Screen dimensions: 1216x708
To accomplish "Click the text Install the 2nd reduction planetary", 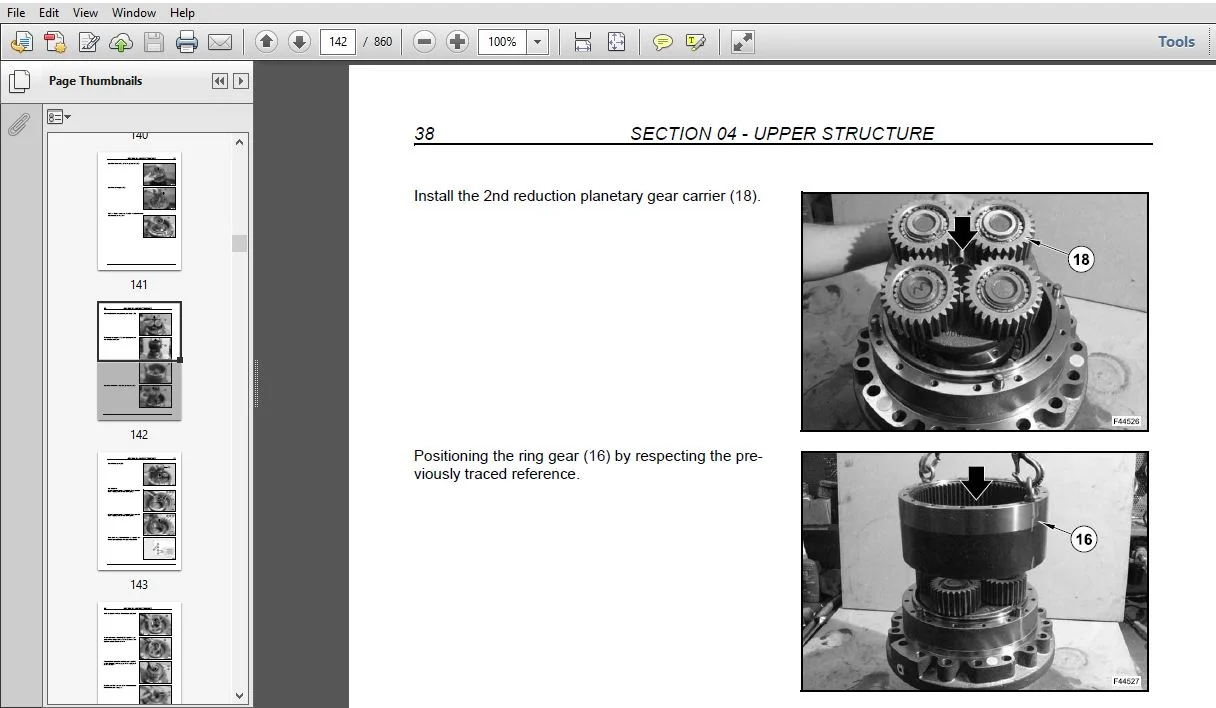I will (587, 196).
